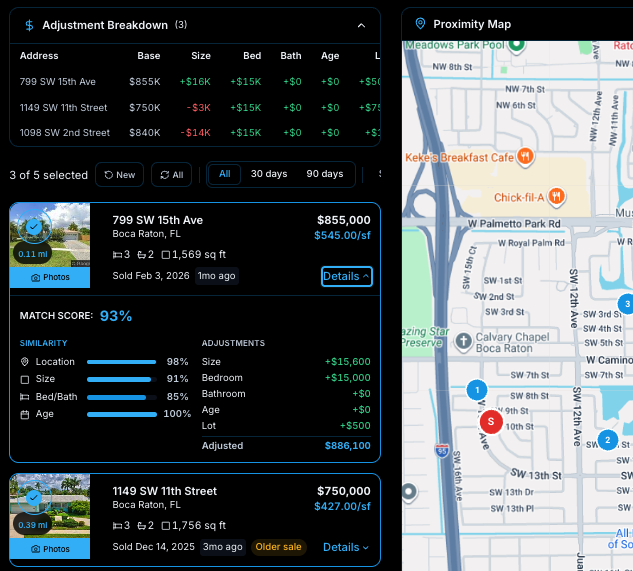Click map marker 1 near SW 9th St

click(x=477, y=390)
